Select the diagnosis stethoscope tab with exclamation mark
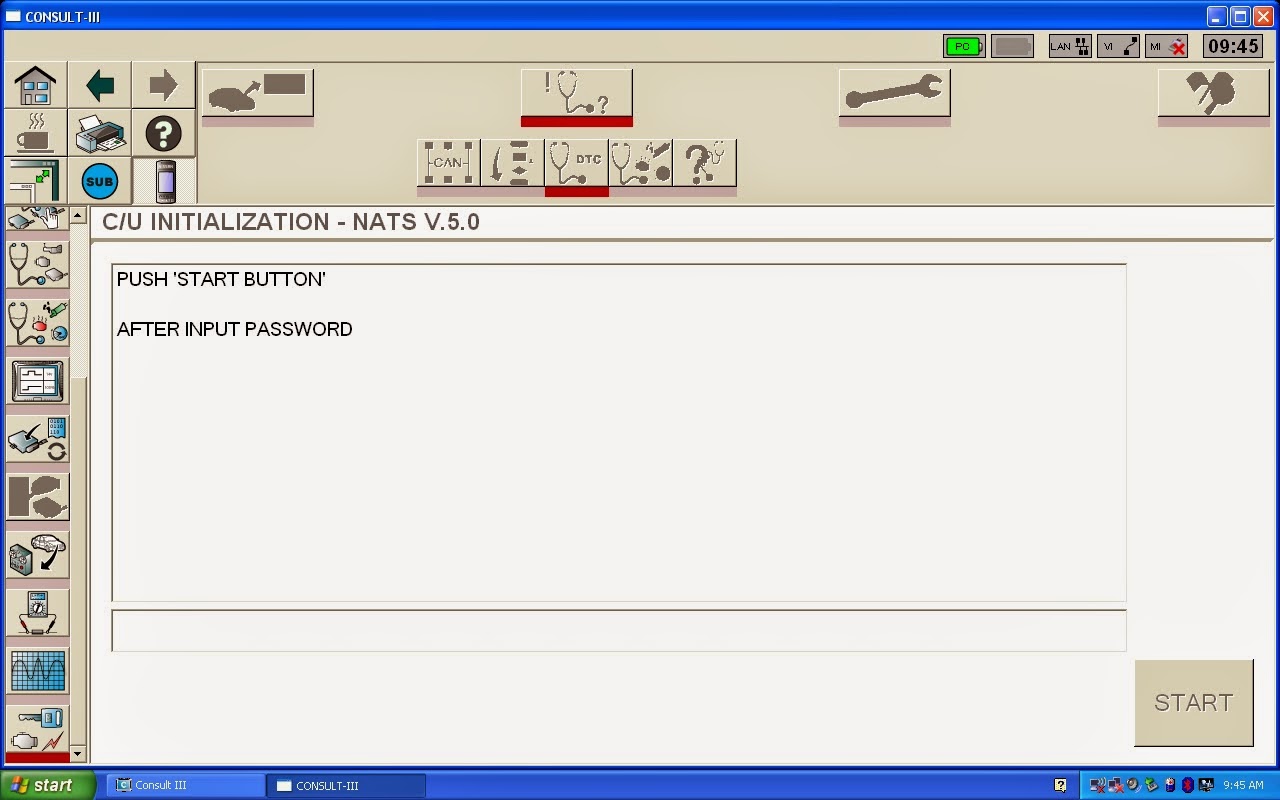Viewport: 1280px width, 800px height. tap(576, 95)
